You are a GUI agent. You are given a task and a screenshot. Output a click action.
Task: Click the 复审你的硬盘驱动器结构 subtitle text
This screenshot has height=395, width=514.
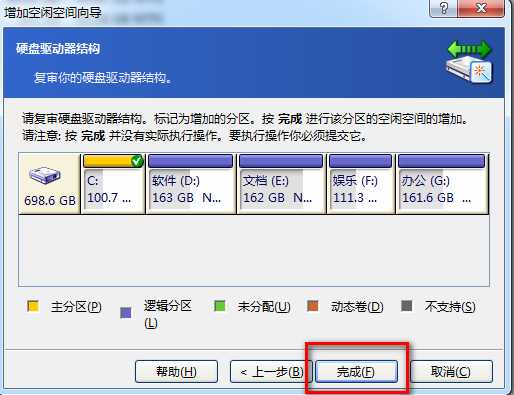tap(103, 78)
